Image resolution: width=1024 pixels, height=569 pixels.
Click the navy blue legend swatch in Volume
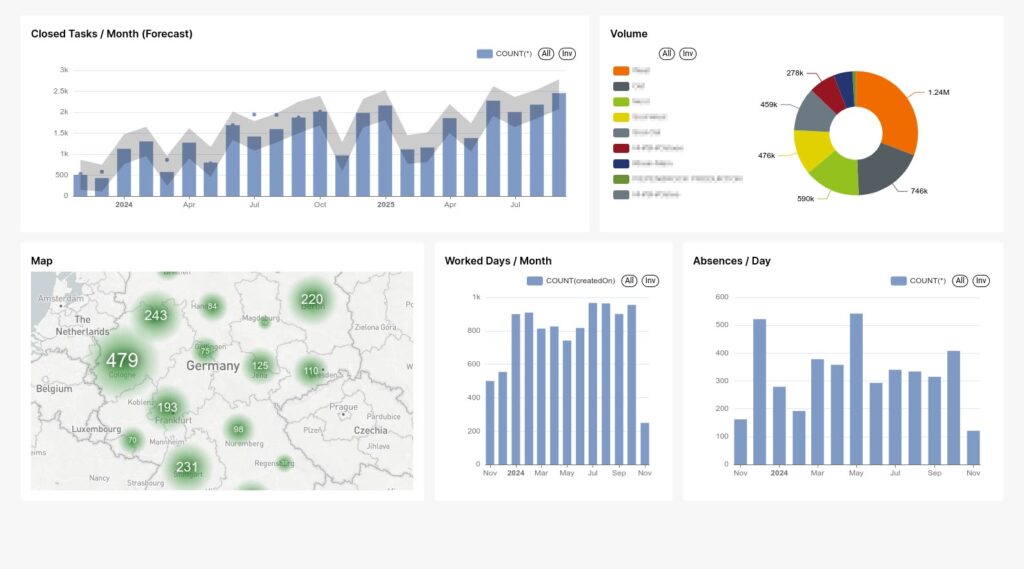(x=621, y=163)
